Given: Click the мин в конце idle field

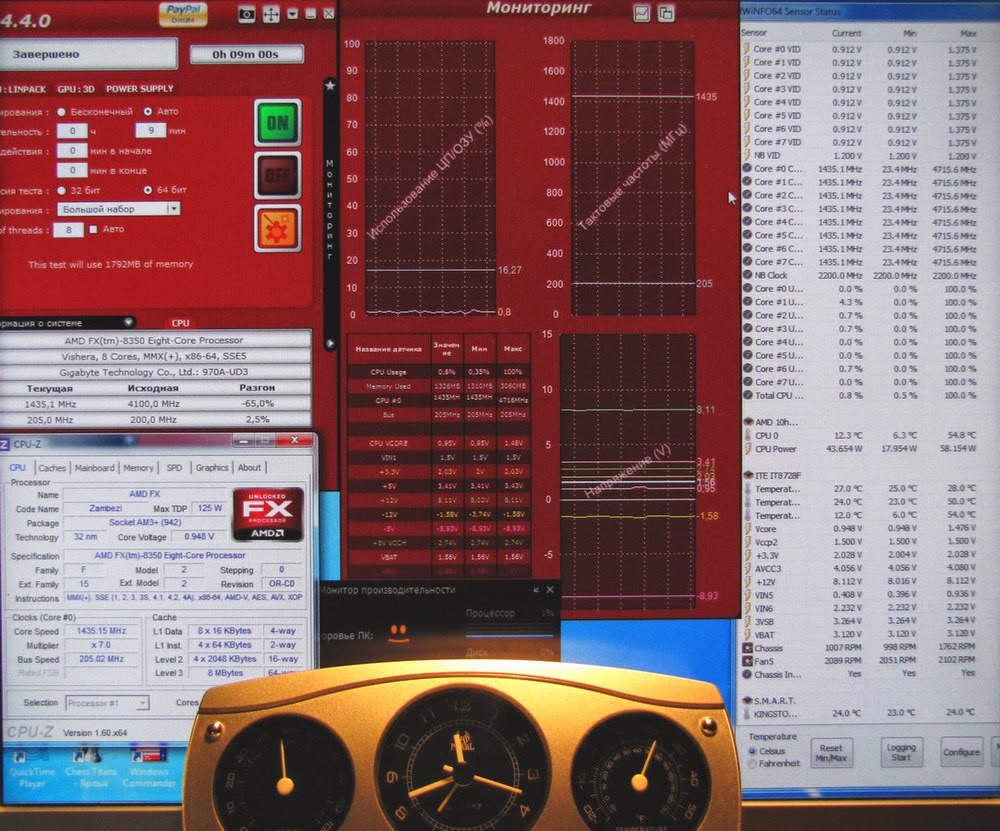Looking at the screenshot, I should tap(72, 170).
